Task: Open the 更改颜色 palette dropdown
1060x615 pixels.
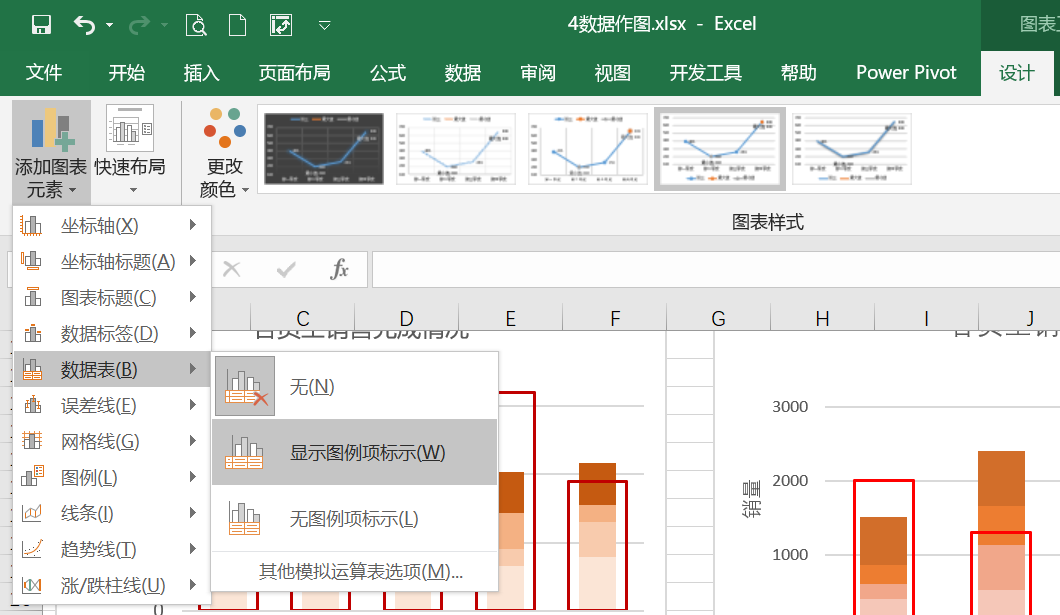Action: point(224,152)
